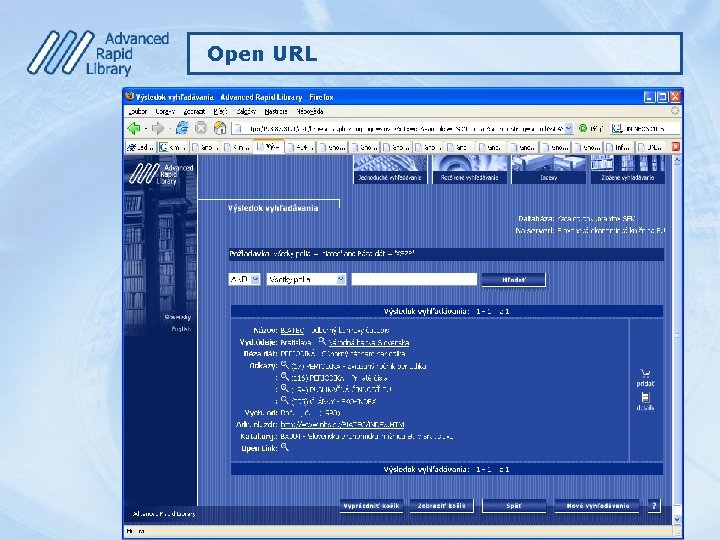Open the Zobraziť menu

pos(194,112)
